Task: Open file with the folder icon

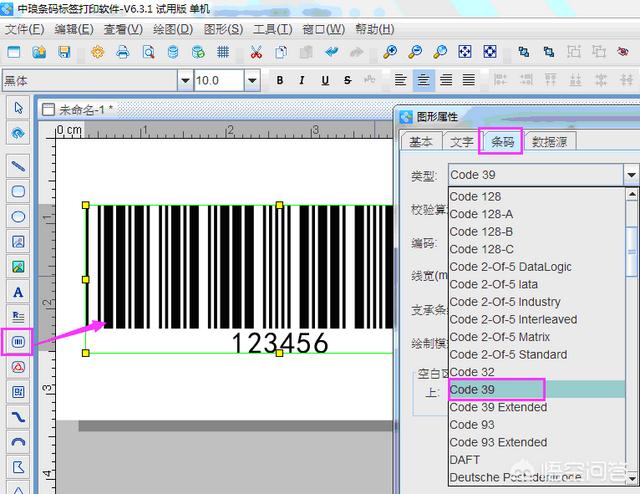Action: pos(39,52)
